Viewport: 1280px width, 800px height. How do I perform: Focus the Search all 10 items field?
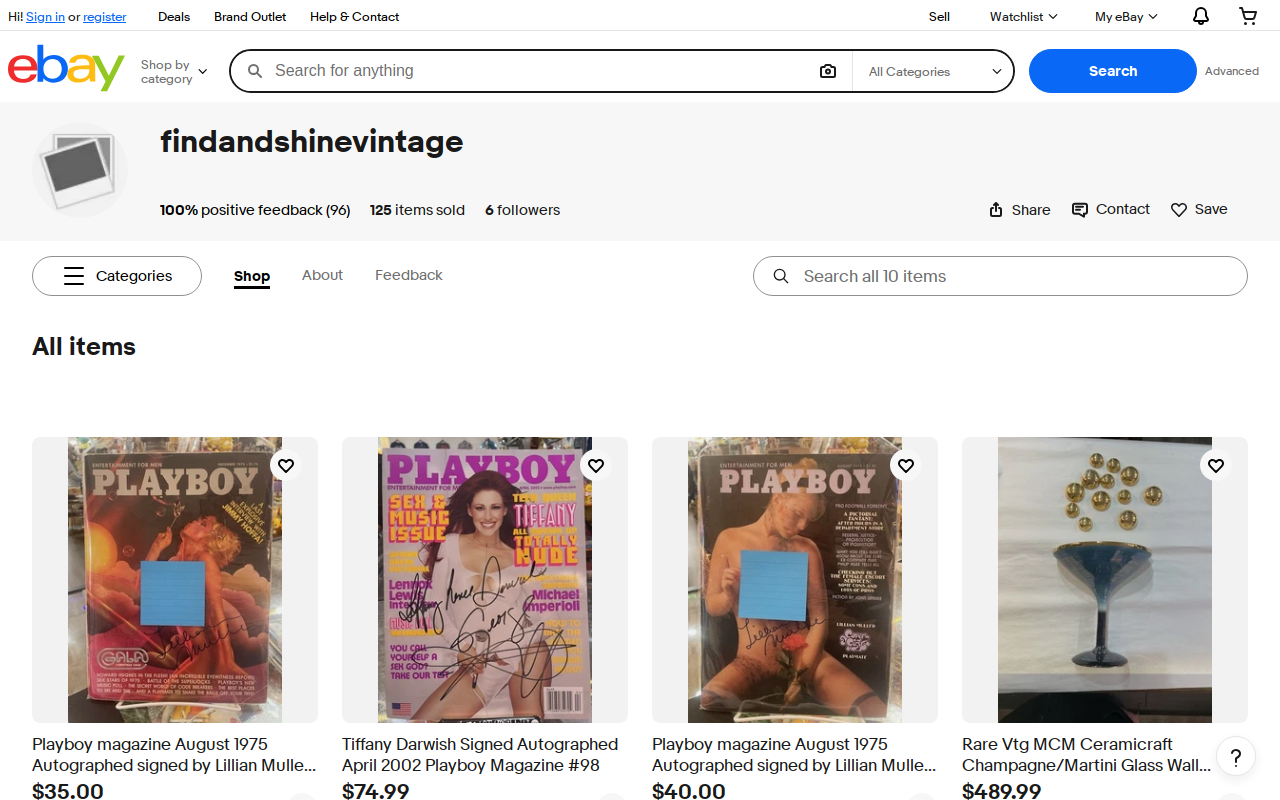click(1000, 276)
